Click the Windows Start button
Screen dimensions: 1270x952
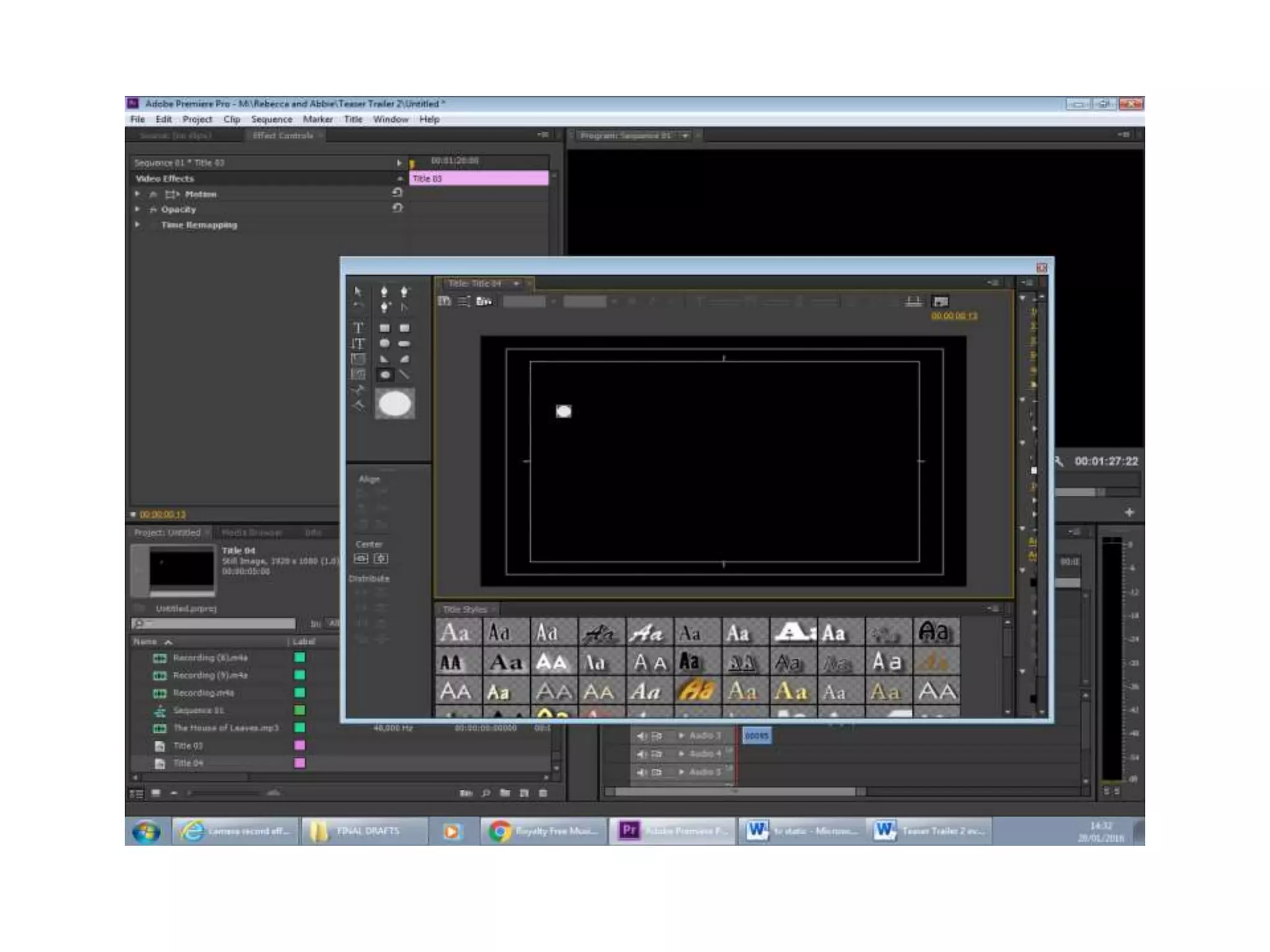point(146,831)
